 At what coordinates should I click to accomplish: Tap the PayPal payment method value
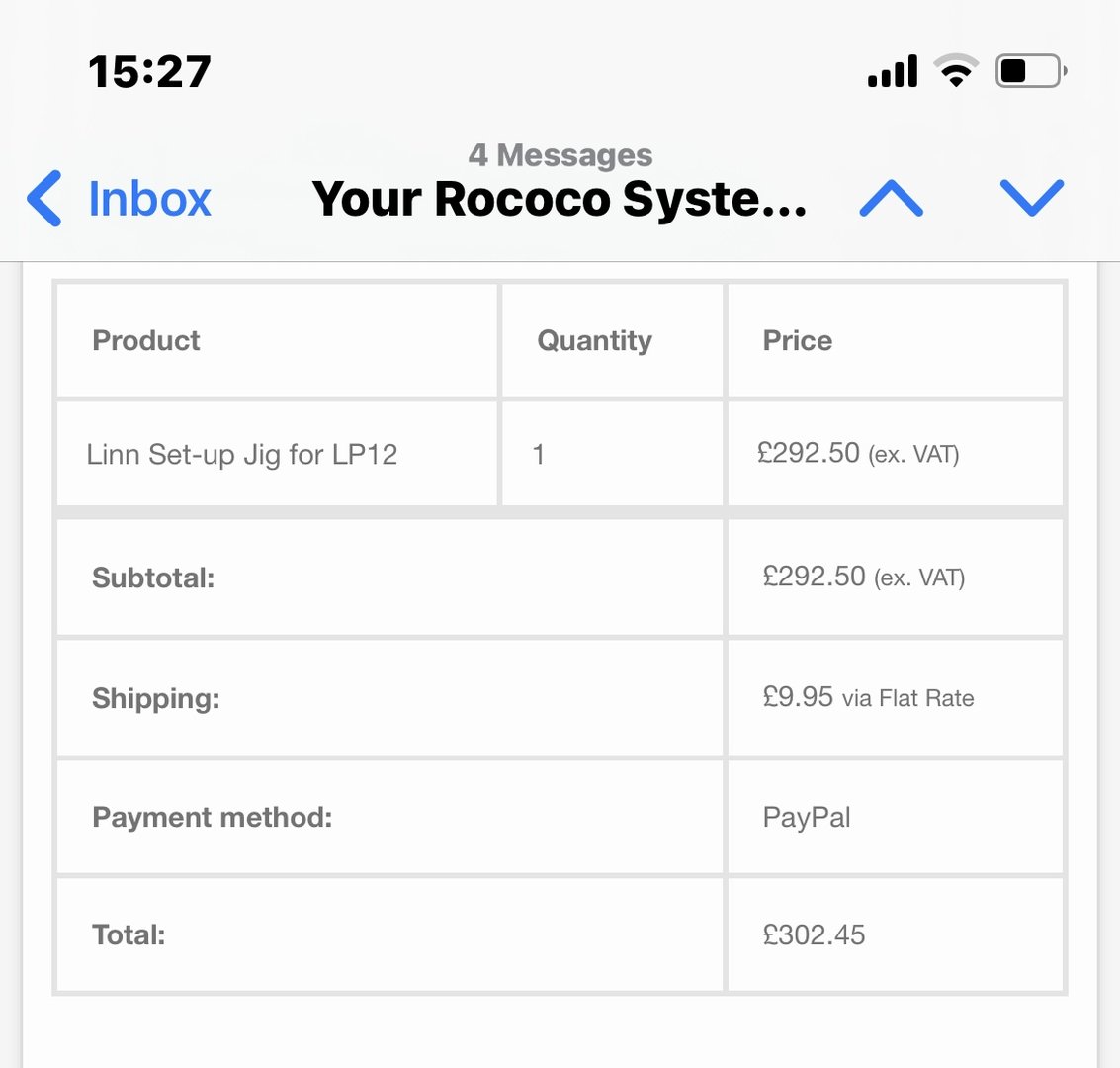[807, 818]
